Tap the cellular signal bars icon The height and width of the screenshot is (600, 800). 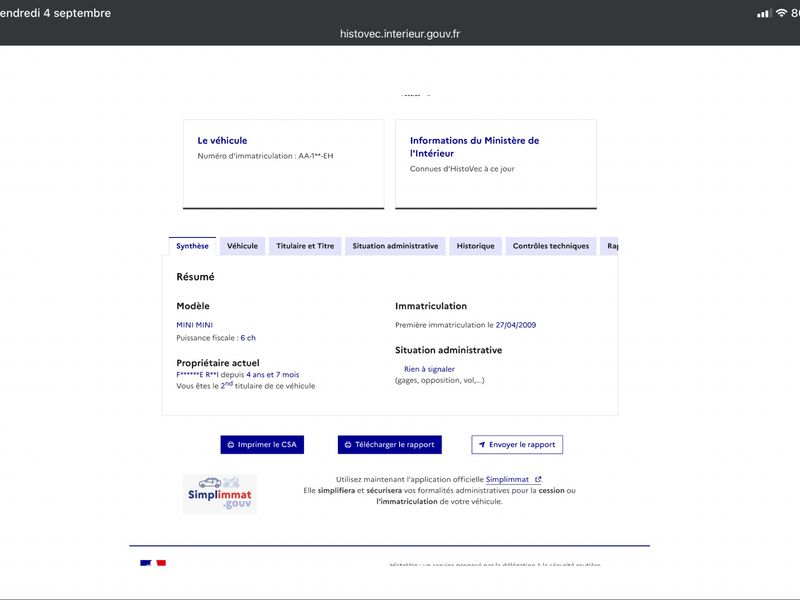(764, 14)
